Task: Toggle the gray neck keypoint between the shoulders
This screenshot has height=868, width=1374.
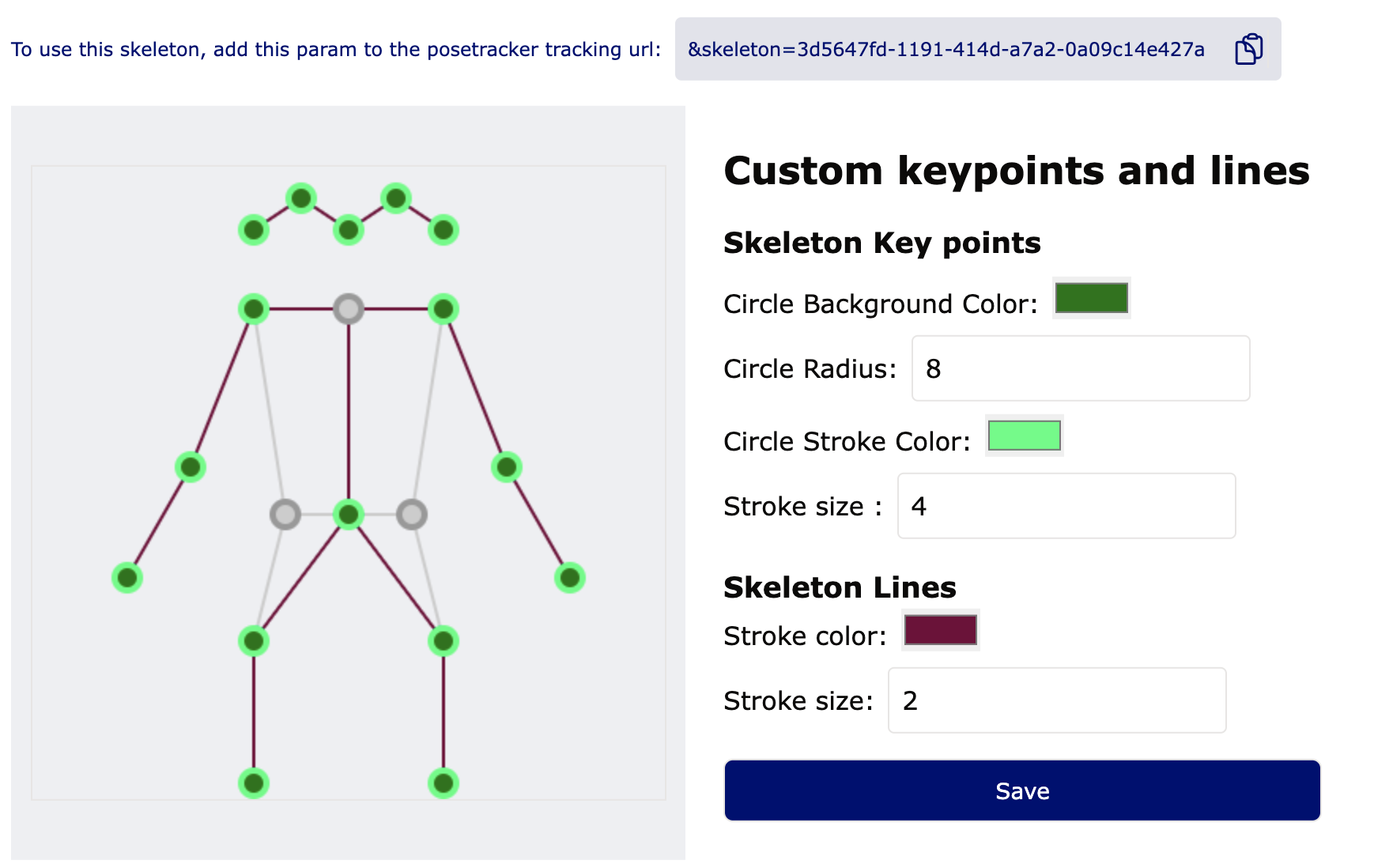Action: point(349,309)
